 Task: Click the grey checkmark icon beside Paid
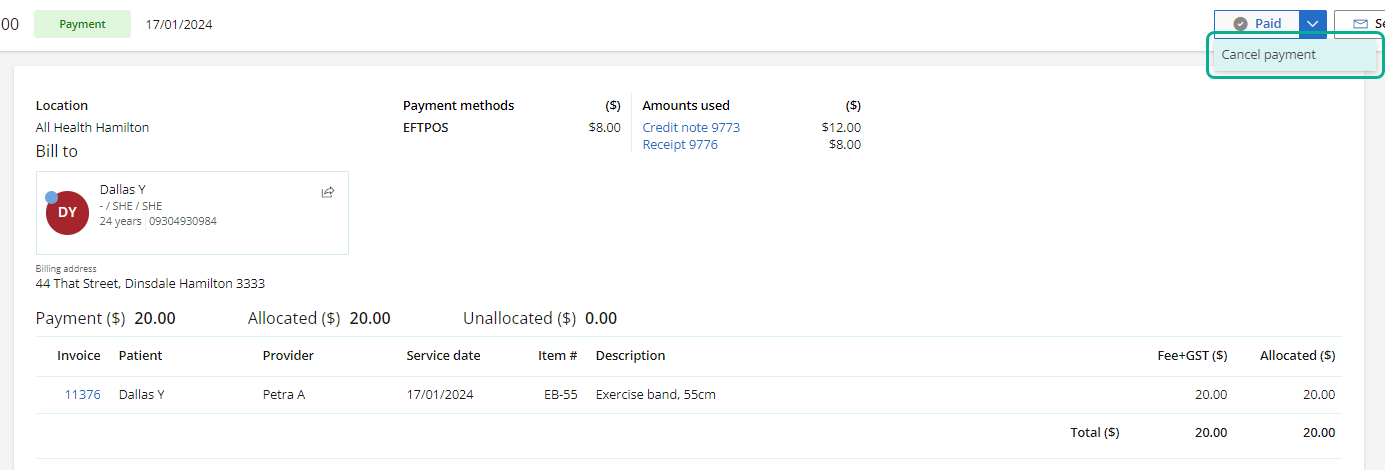[x=1240, y=24]
